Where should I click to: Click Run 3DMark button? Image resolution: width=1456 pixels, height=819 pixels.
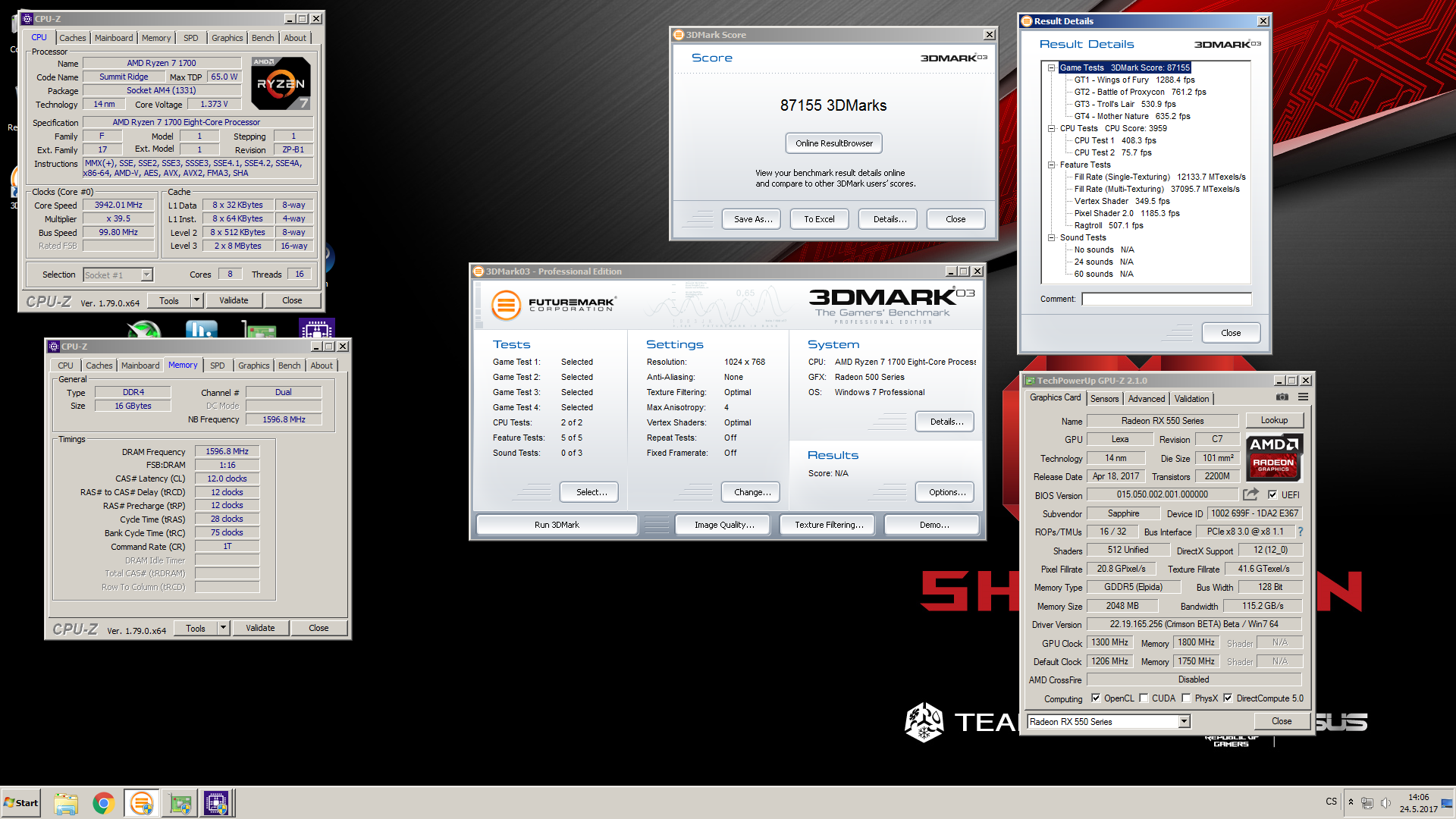[557, 525]
